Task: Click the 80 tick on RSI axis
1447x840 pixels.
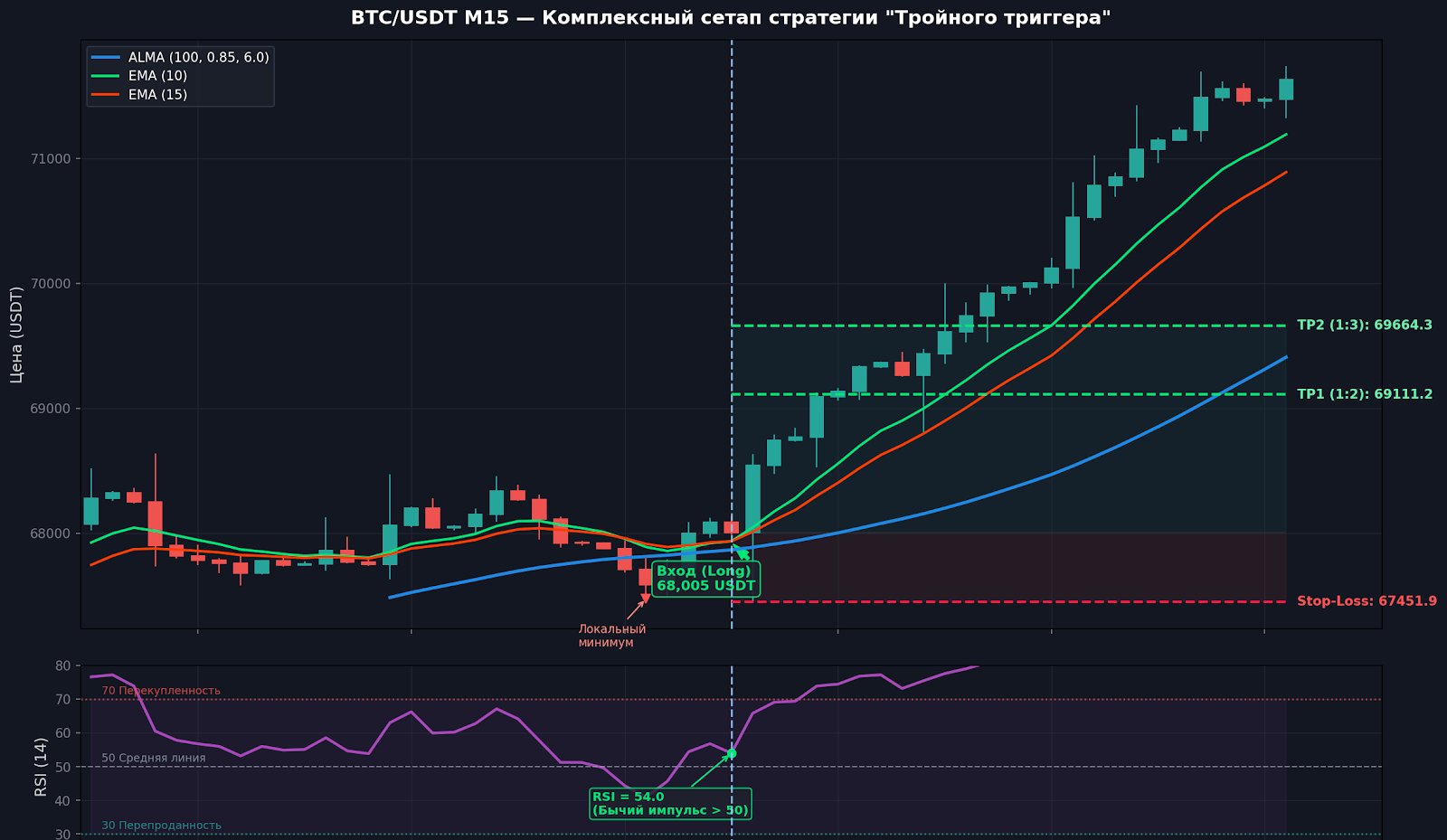Action: point(63,665)
